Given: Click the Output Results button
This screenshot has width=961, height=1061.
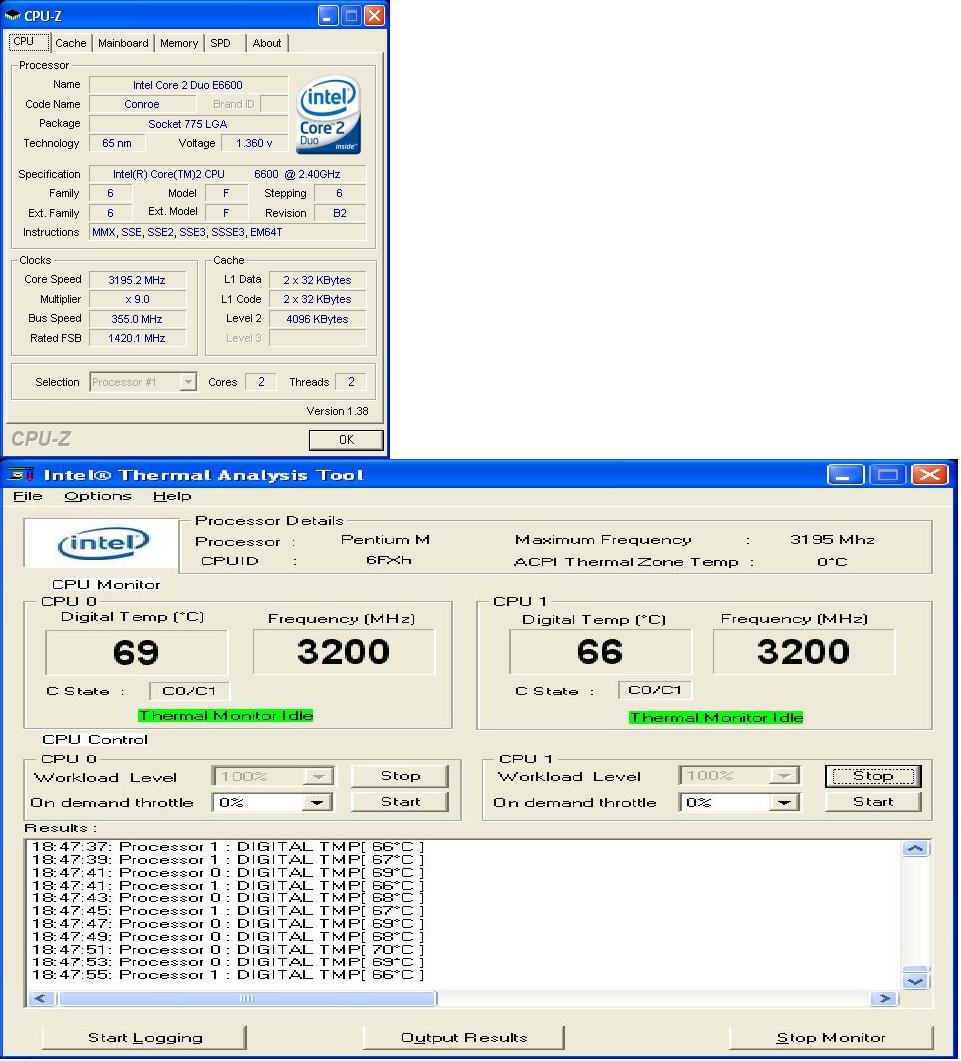Looking at the screenshot, I should pyautogui.click(x=464, y=1037).
